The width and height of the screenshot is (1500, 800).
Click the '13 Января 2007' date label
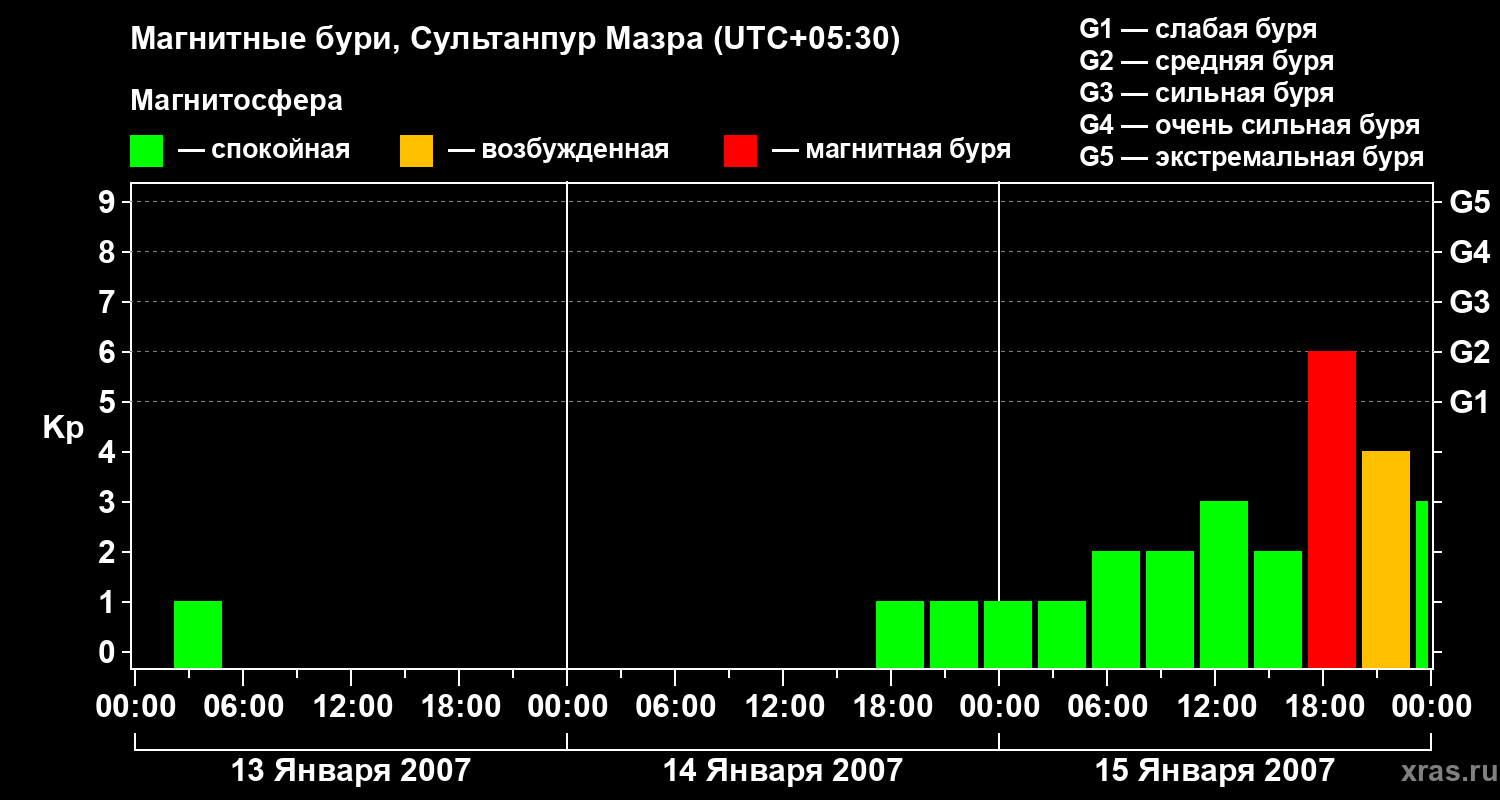(x=351, y=771)
